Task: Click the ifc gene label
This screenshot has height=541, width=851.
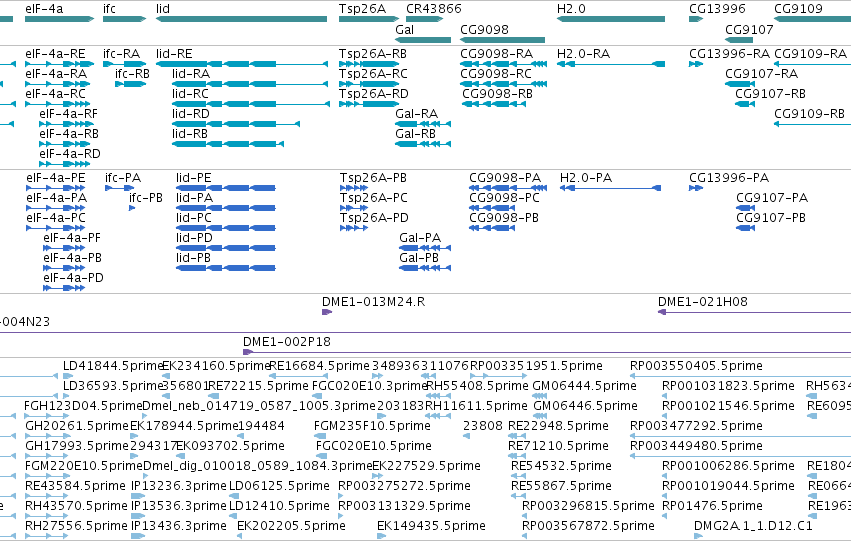Action: (109, 9)
